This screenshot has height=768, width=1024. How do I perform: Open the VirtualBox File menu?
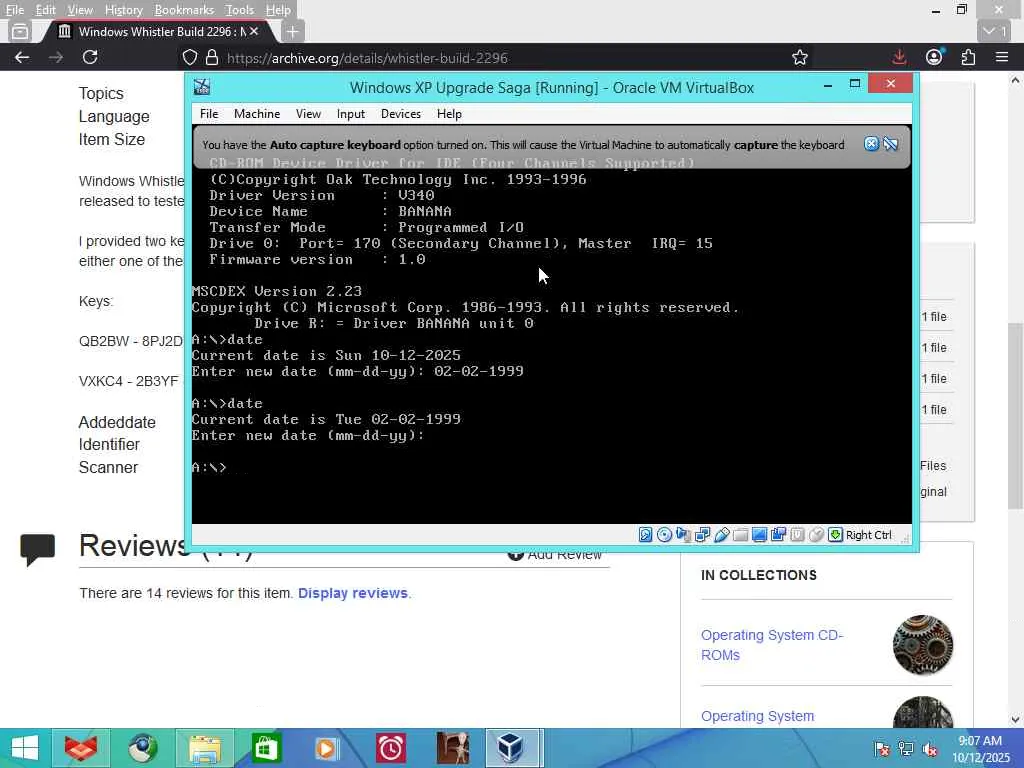[x=209, y=114]
